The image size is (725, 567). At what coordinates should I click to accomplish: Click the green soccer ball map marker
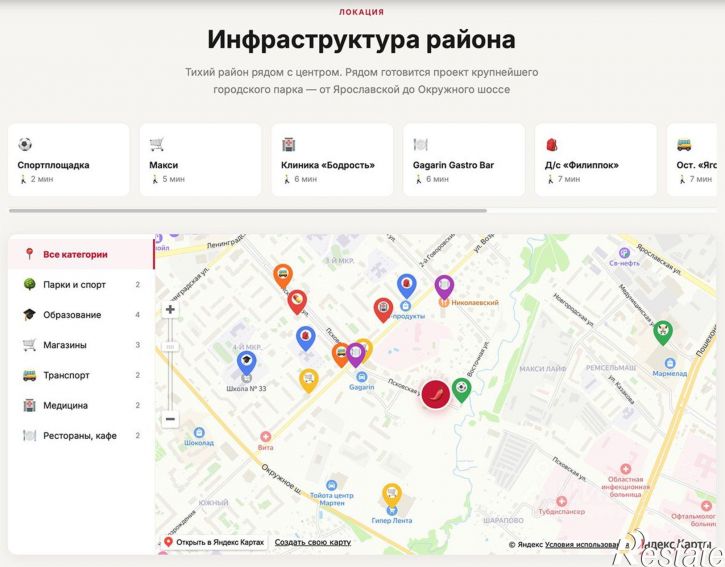tap(461, 389)
